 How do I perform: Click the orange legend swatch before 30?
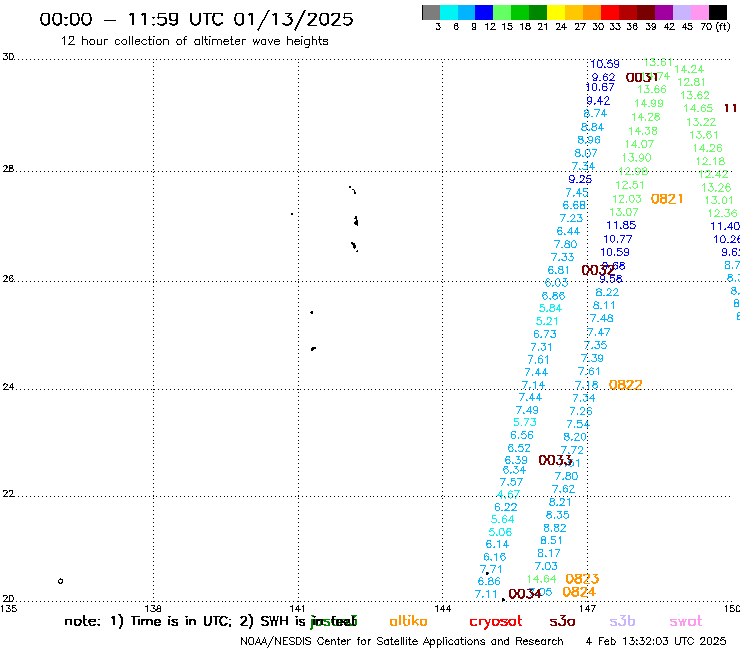tap(592, 12)
